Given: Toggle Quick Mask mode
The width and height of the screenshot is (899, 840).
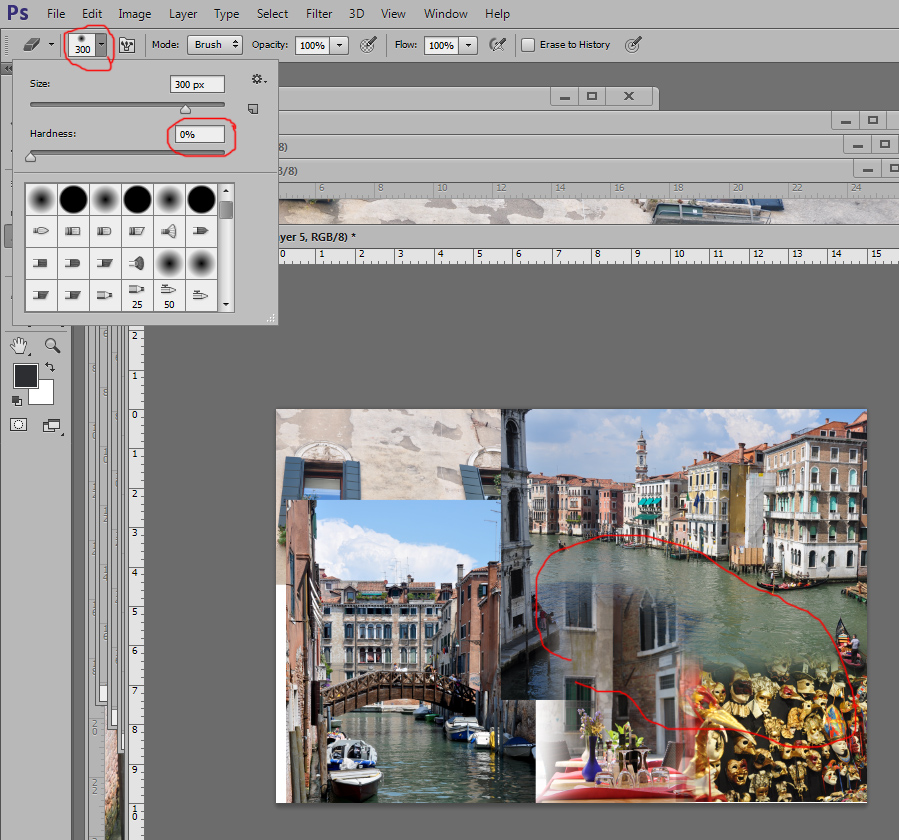Looking at the screenshot, I should click(19, 425).
